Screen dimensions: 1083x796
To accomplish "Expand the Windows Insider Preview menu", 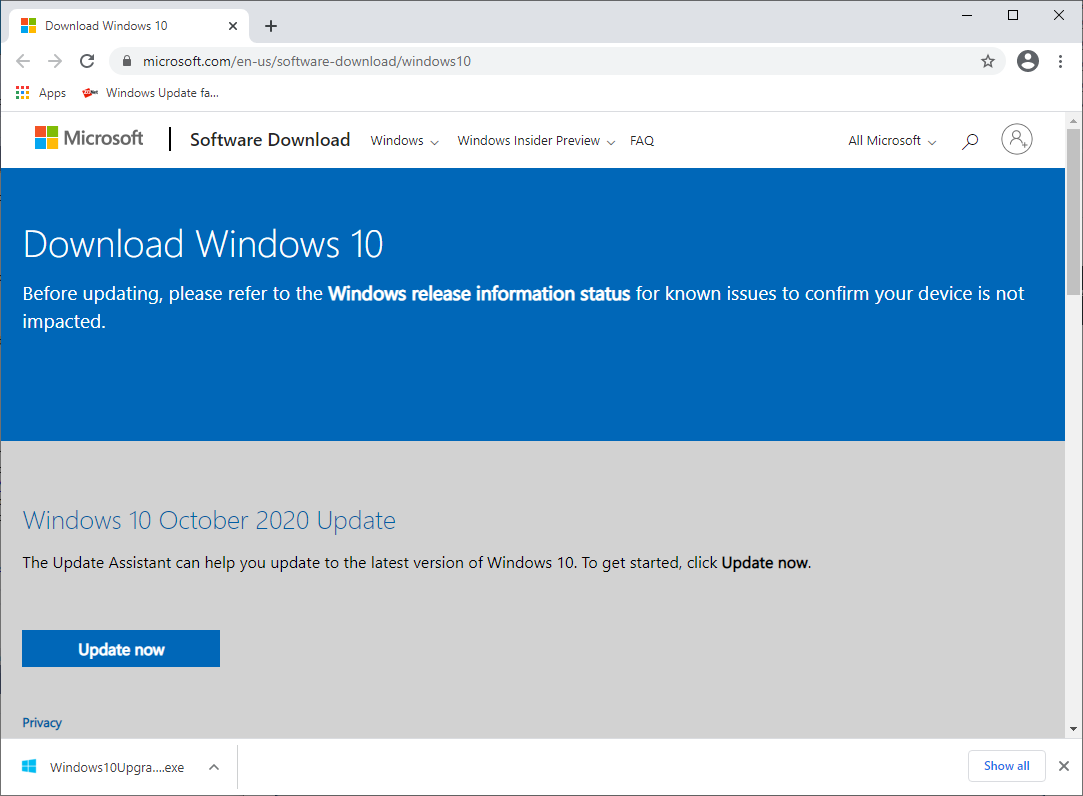I will coord(536,140).
